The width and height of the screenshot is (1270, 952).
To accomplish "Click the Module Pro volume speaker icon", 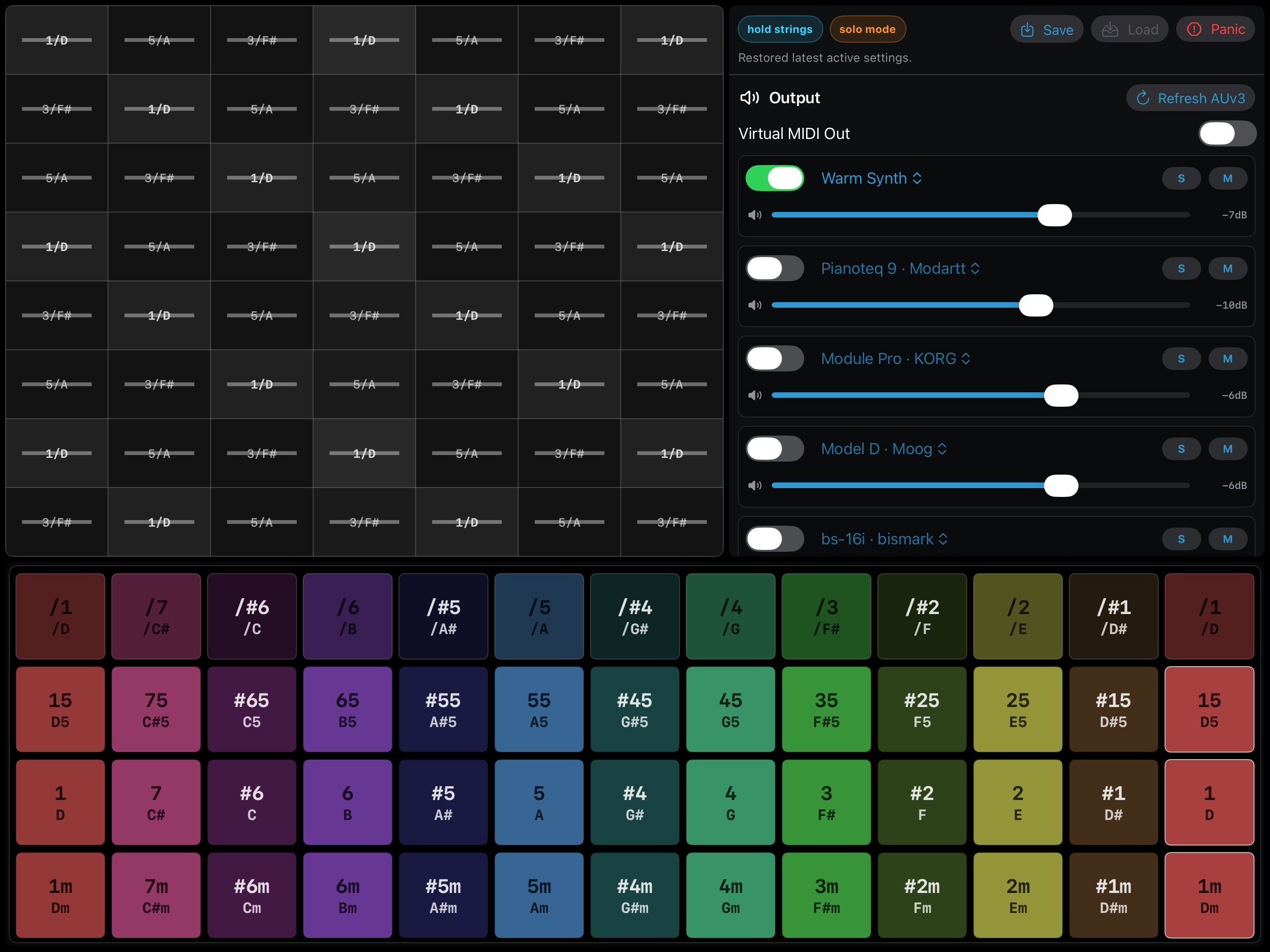I will tap(754, 396).
